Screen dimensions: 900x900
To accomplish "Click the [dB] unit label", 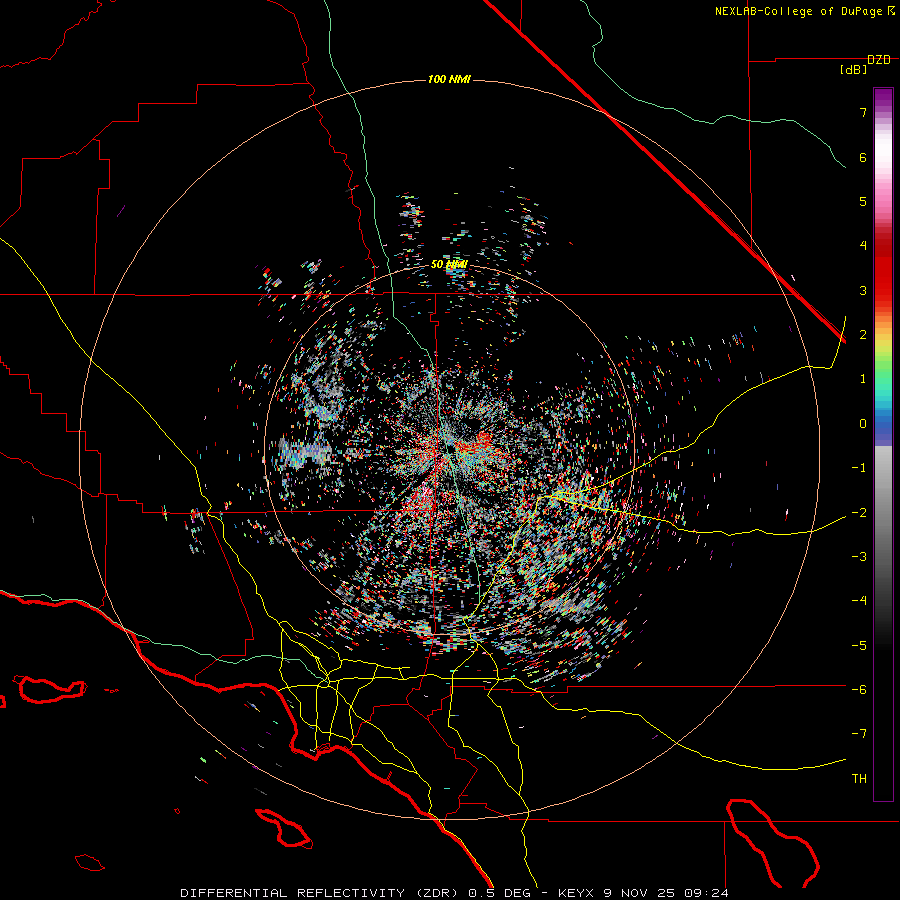I will click(x=854, y=70).
